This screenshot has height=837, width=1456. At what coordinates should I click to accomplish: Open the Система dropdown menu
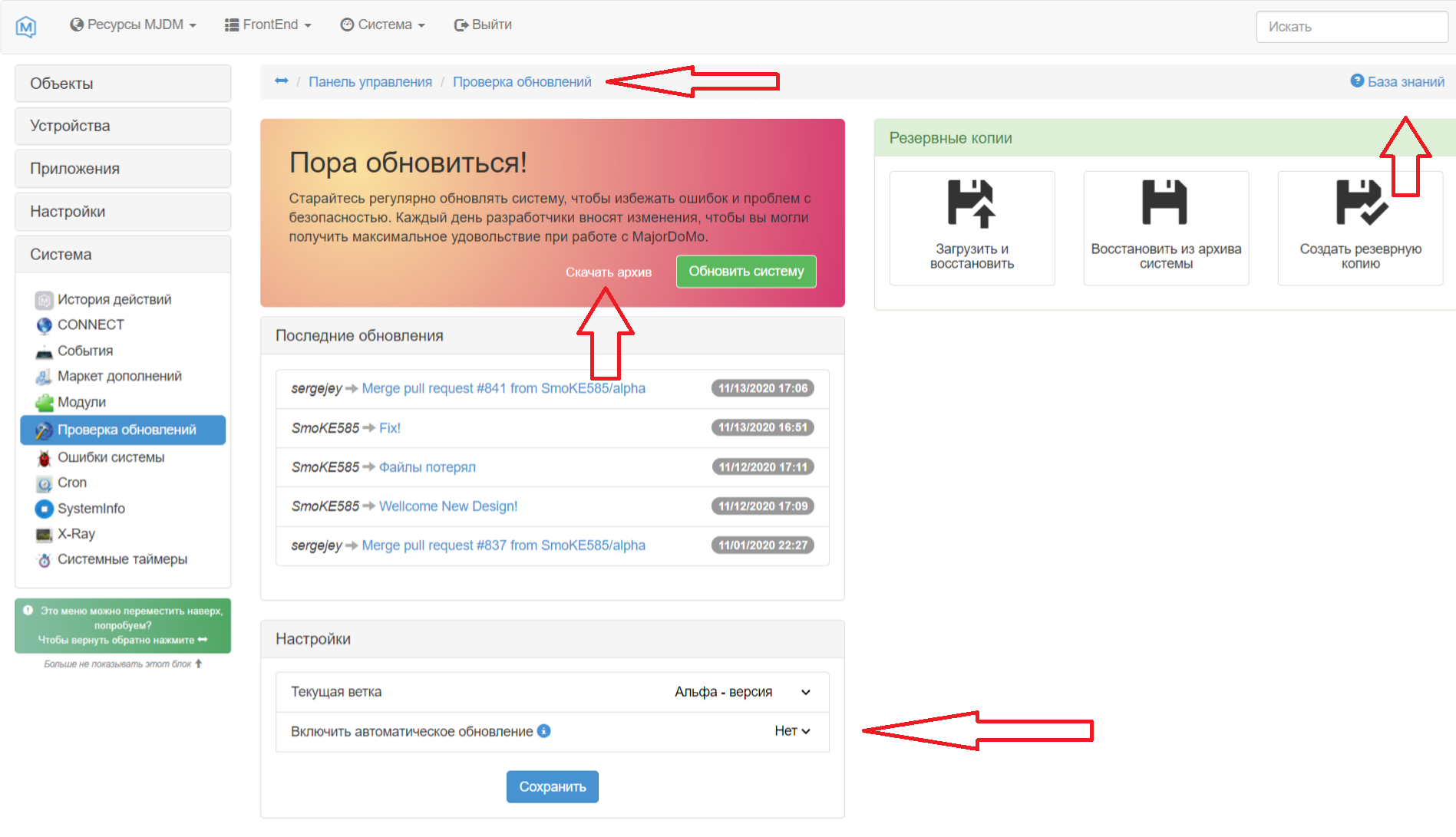click(381, 24)
